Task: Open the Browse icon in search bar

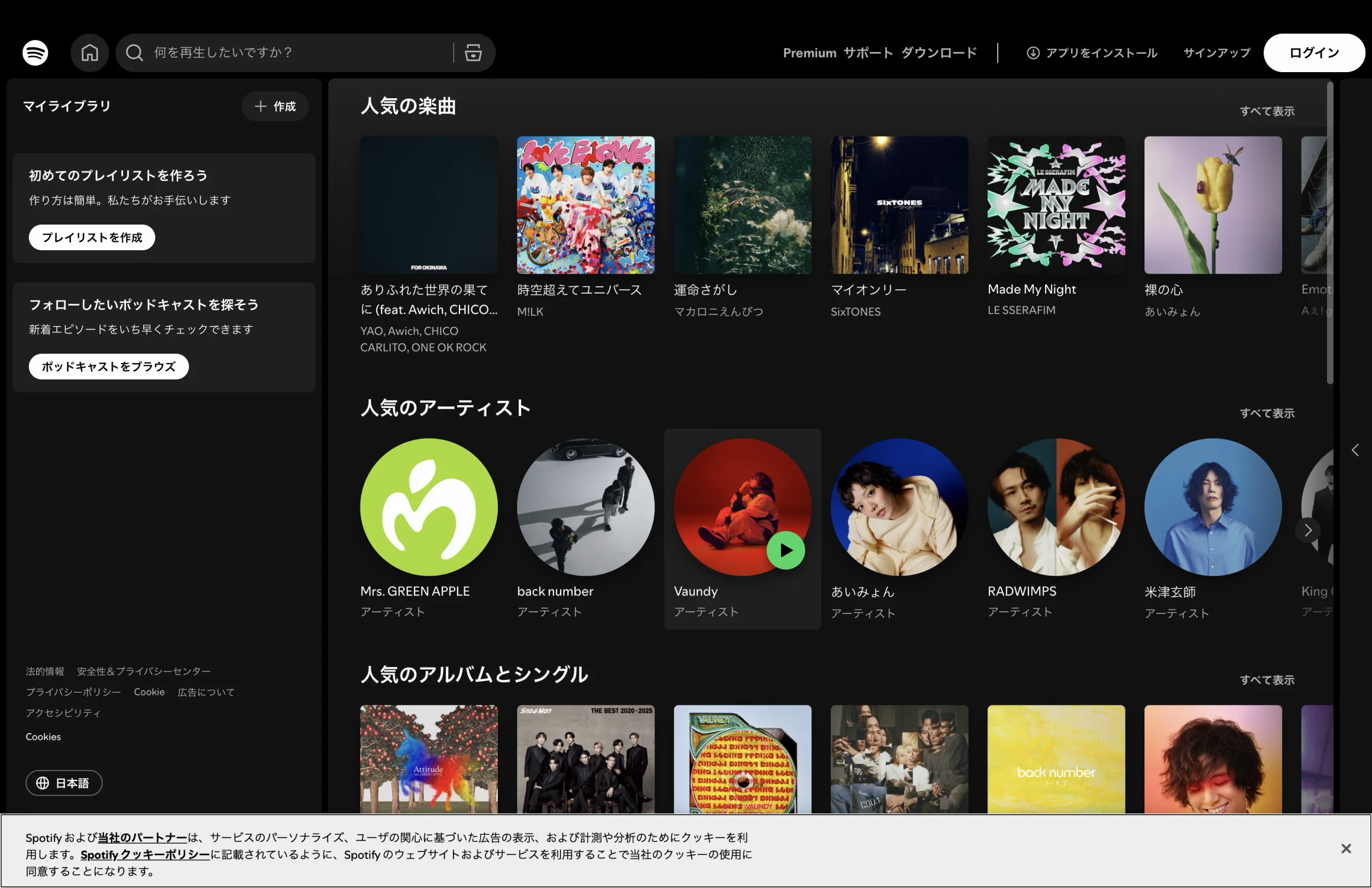Action: (473, 53)
